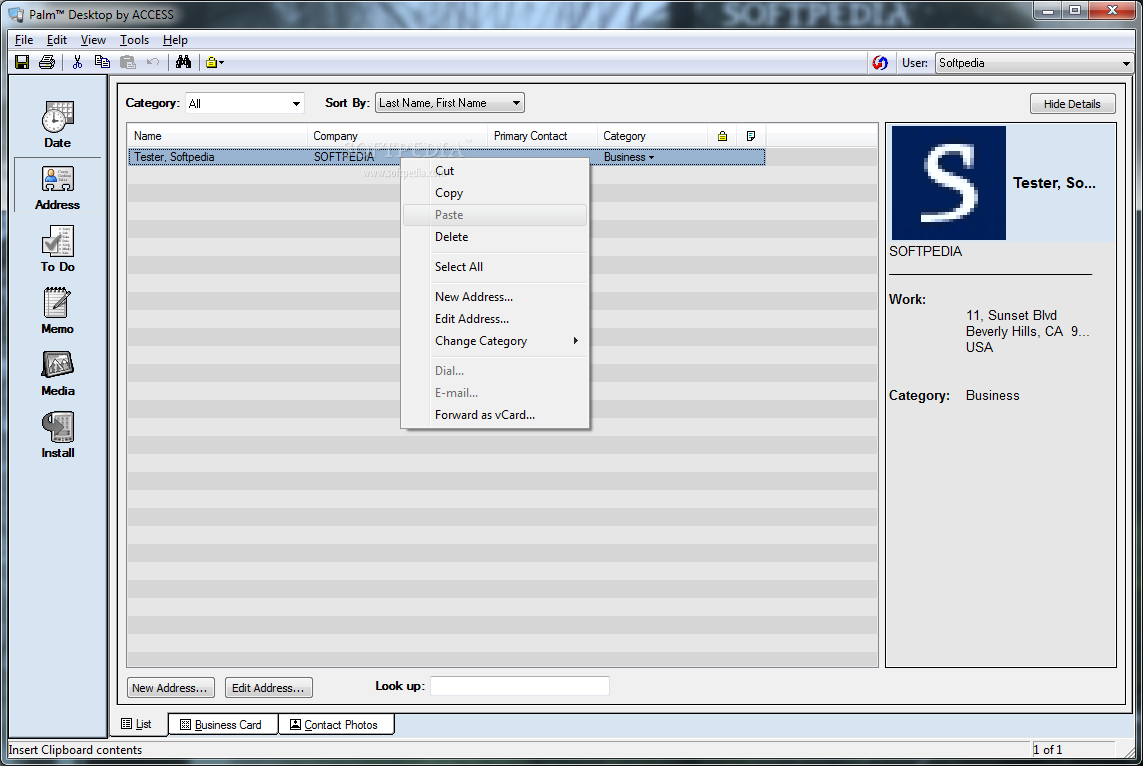This screenshot has height=766, width=1143.
Task: Click the HotSync icon beside User
Action: coord(880,63)
